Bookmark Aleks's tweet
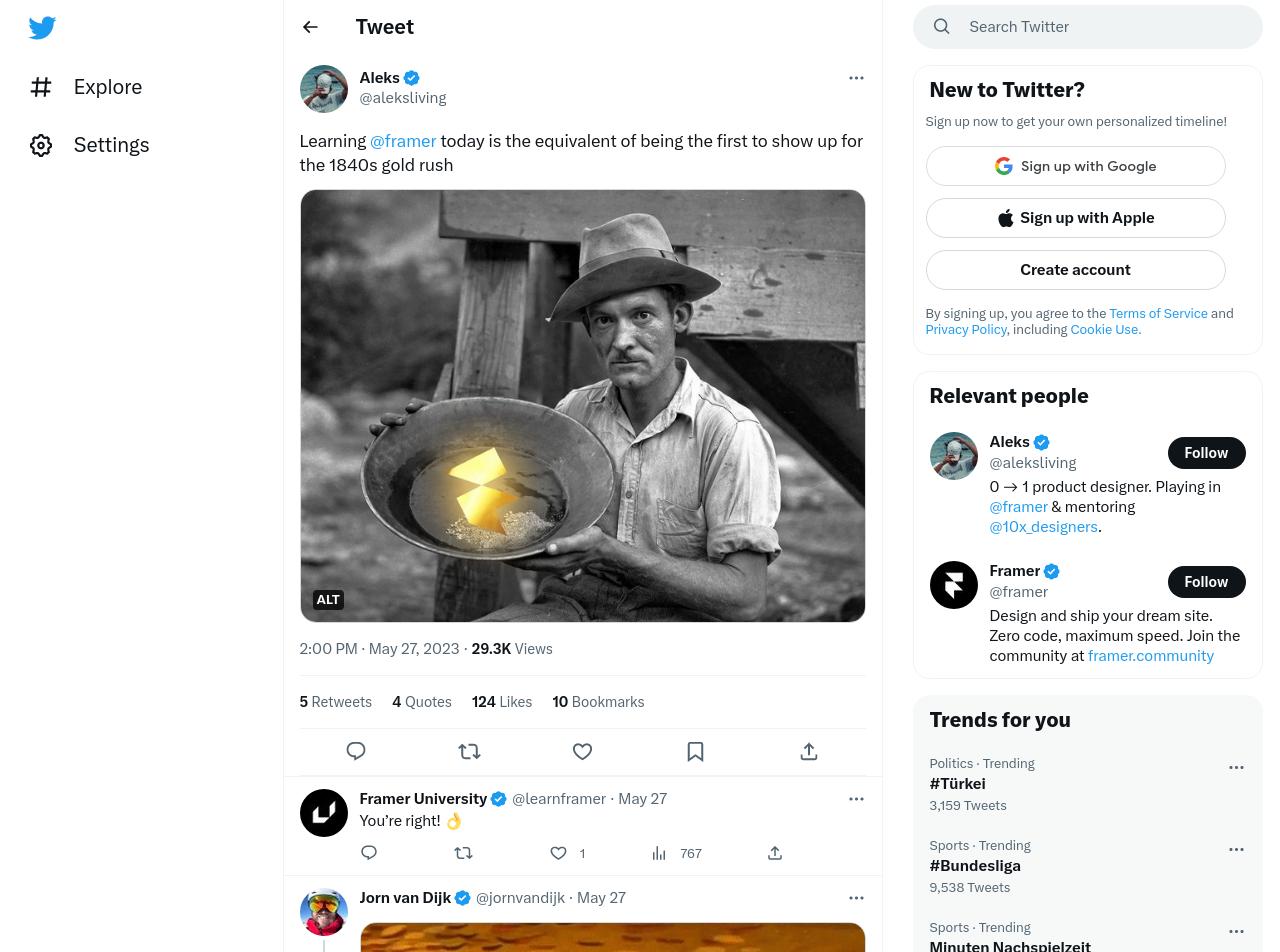Image resolution: width=1280 pixels, height=952 pixels. (x=695, y=751)
